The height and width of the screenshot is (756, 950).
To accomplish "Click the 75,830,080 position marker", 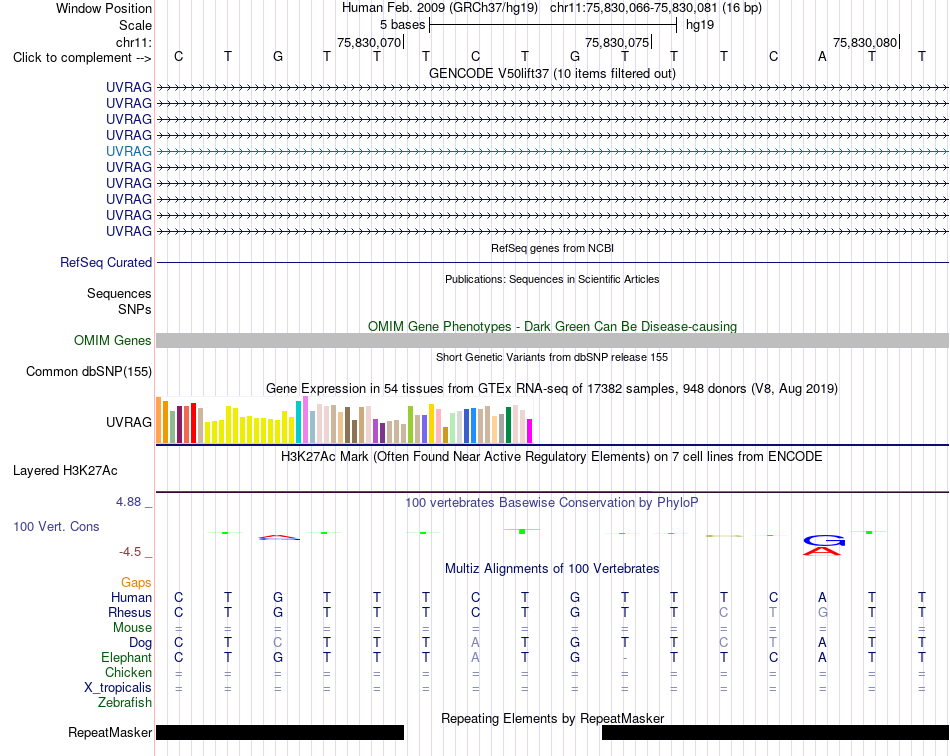I will [865, 42].
